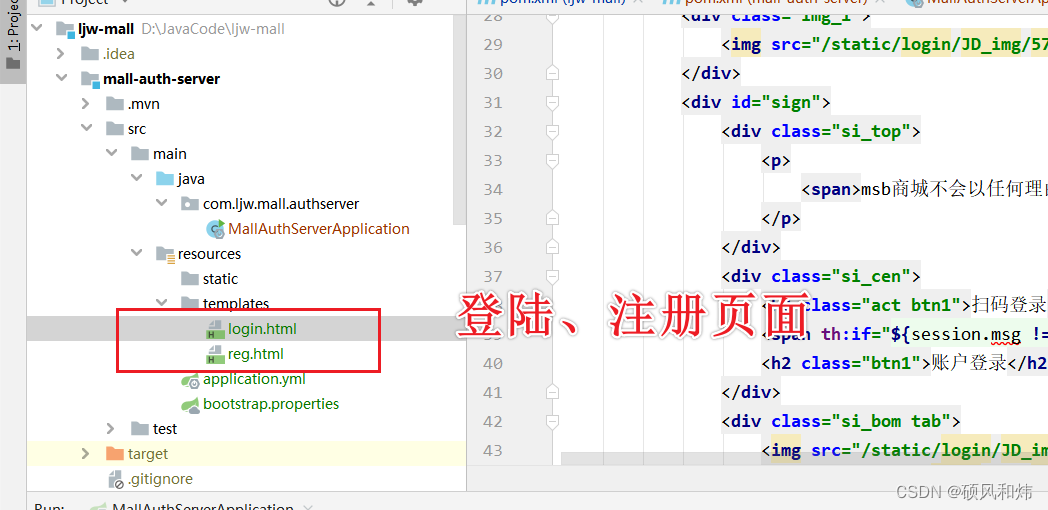This screenshot has height=510, width=1048.
Task: Toggle code fold at line 32
Action: [x=552, y=131]
